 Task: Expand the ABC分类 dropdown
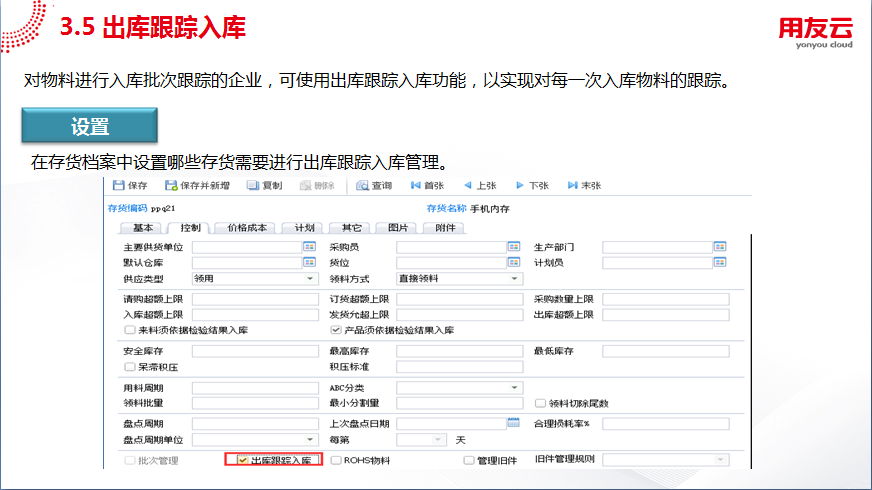click(515, 387)
